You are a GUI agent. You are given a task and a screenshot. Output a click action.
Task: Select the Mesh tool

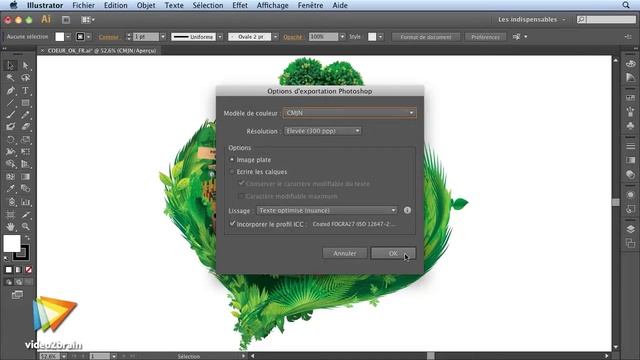[11, 177]
